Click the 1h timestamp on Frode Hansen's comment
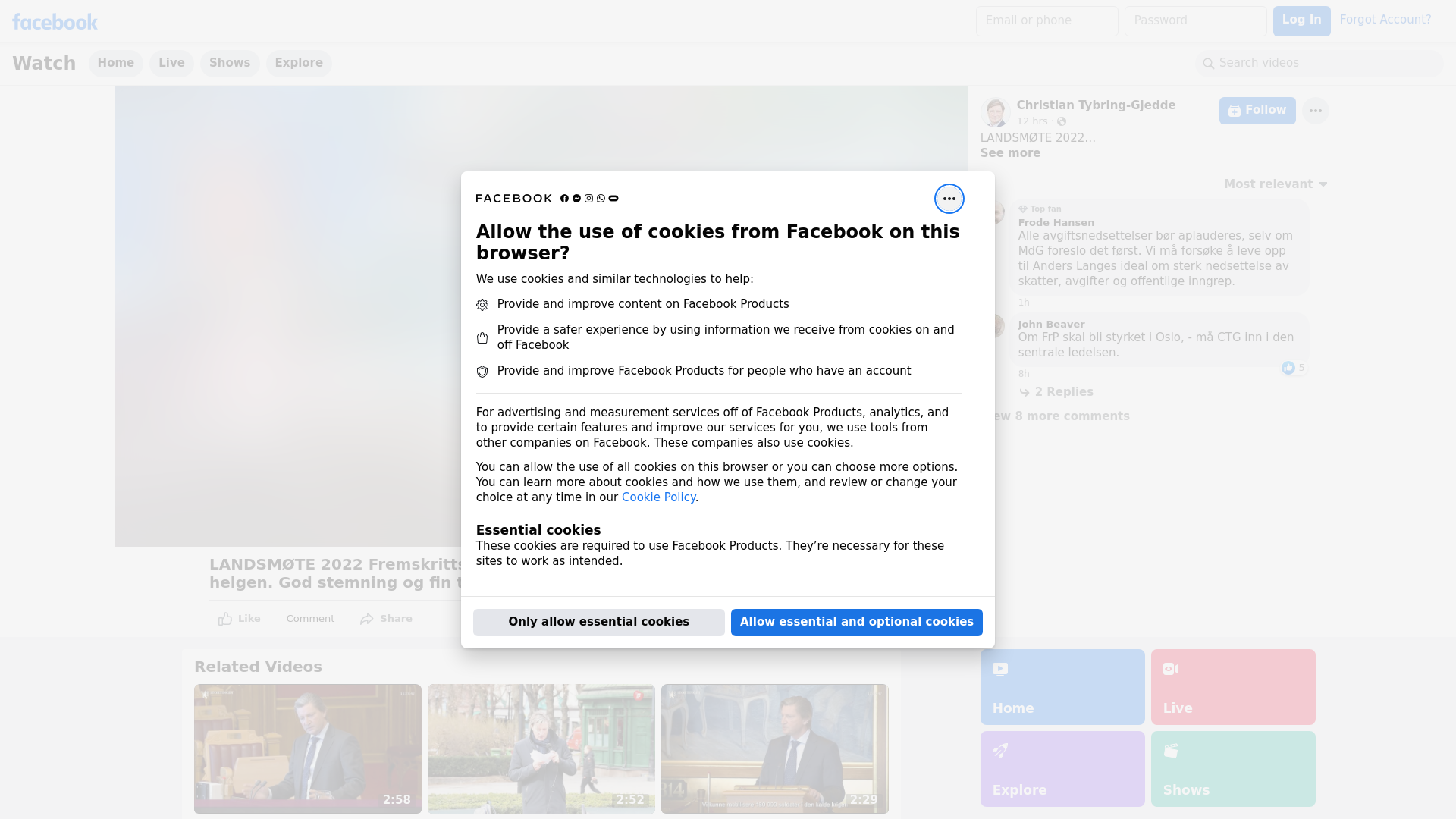 [1024, 303]
